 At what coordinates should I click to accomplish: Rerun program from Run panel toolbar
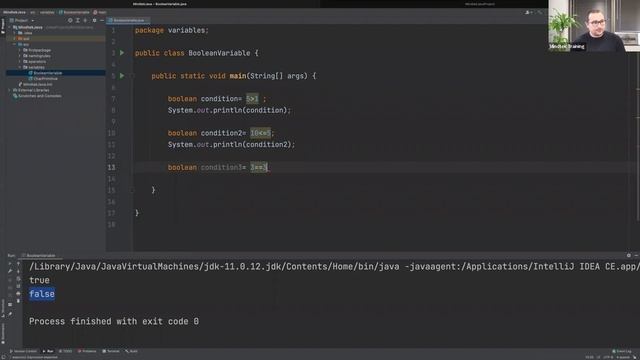pos(10,264)
